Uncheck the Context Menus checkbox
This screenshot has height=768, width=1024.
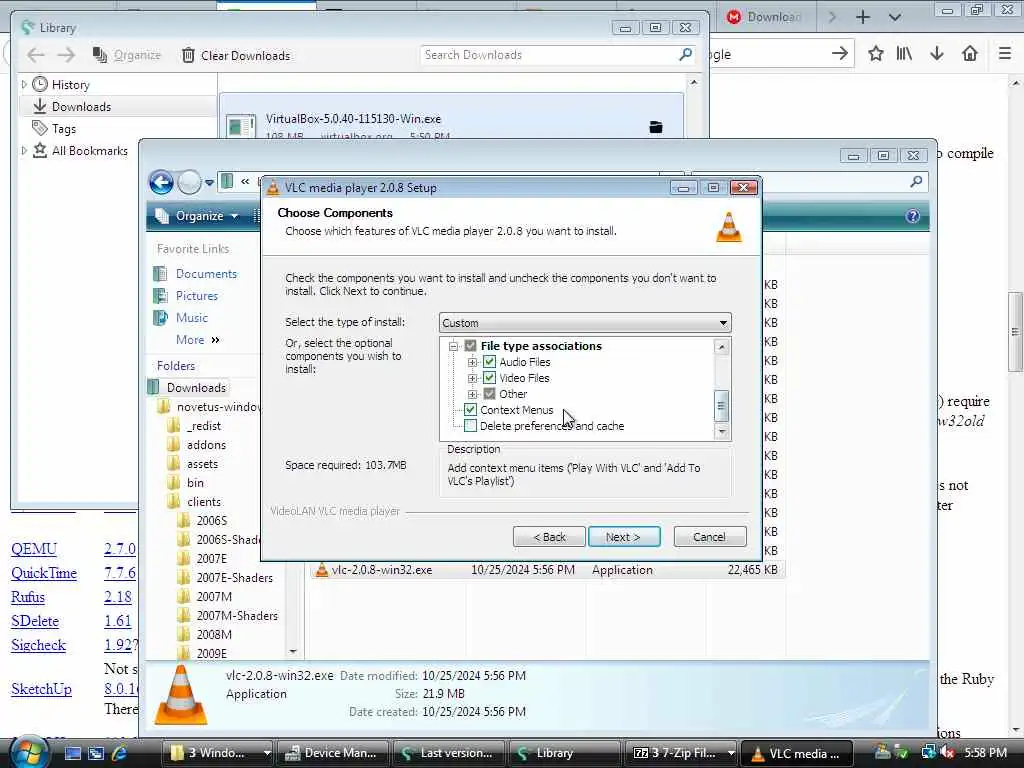[x=470, y=410]
